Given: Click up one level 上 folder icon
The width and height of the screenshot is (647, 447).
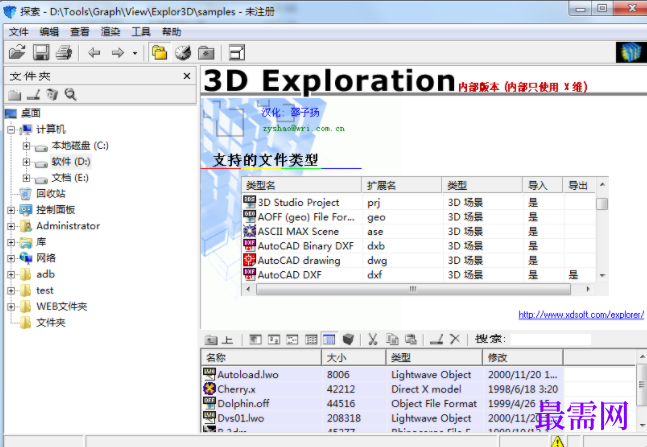Looking at the screenshot, I should point(218,340).
